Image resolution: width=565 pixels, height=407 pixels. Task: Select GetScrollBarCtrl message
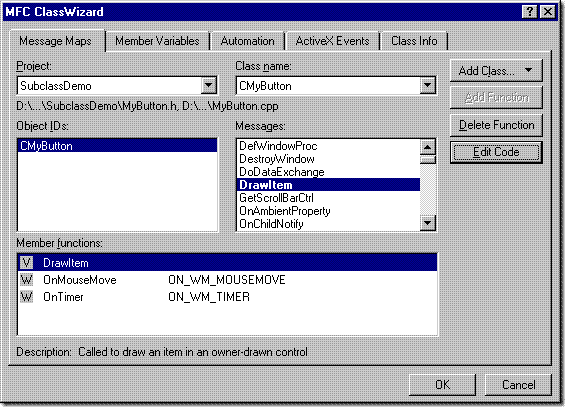(328, 198)
